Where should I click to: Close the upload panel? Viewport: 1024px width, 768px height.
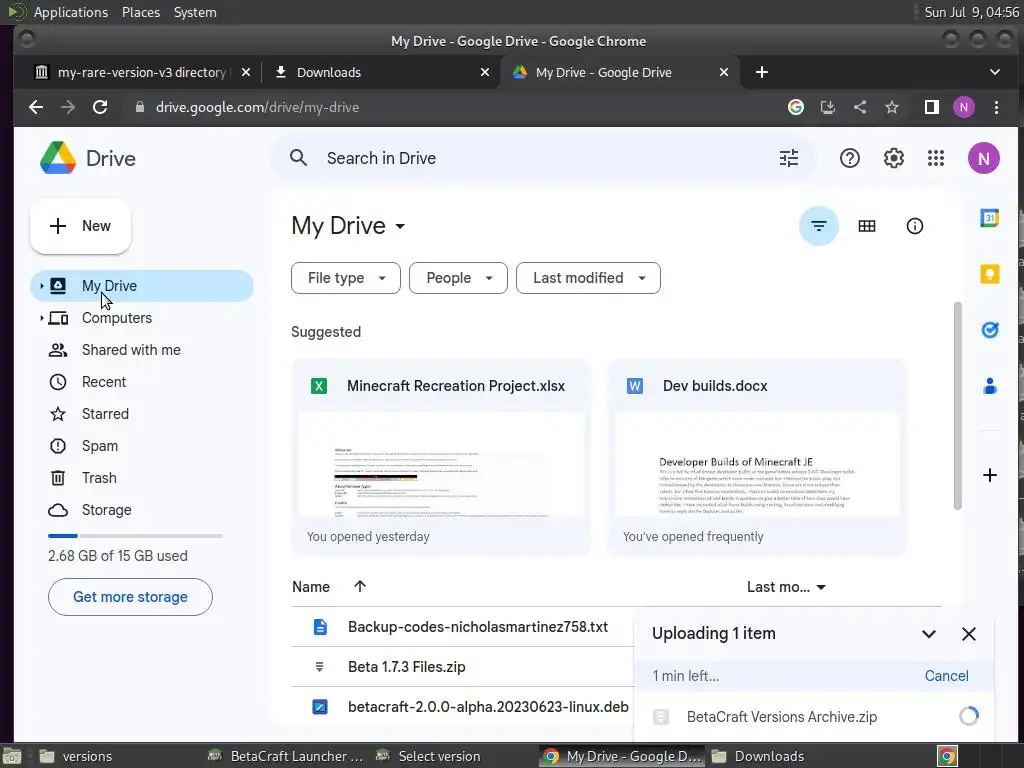[x=968, y=633]
